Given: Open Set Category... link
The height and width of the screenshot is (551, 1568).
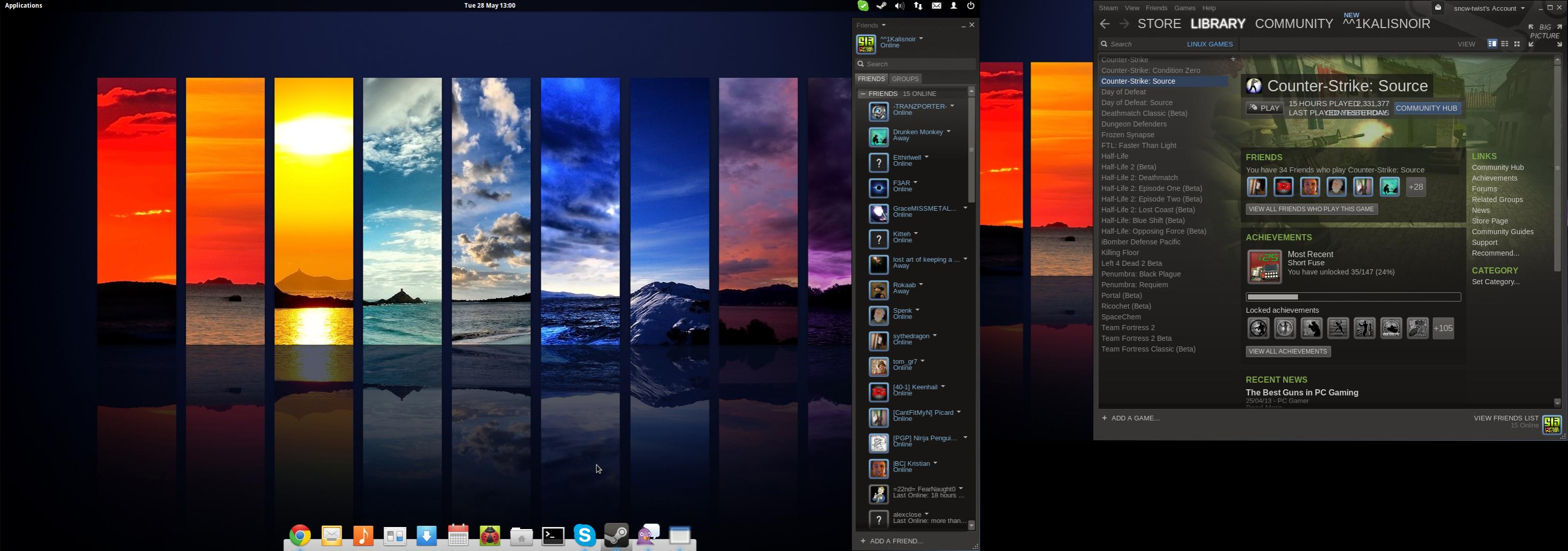Looking at the screenshot, I should pyautogui.click(x=1495, y=282).
